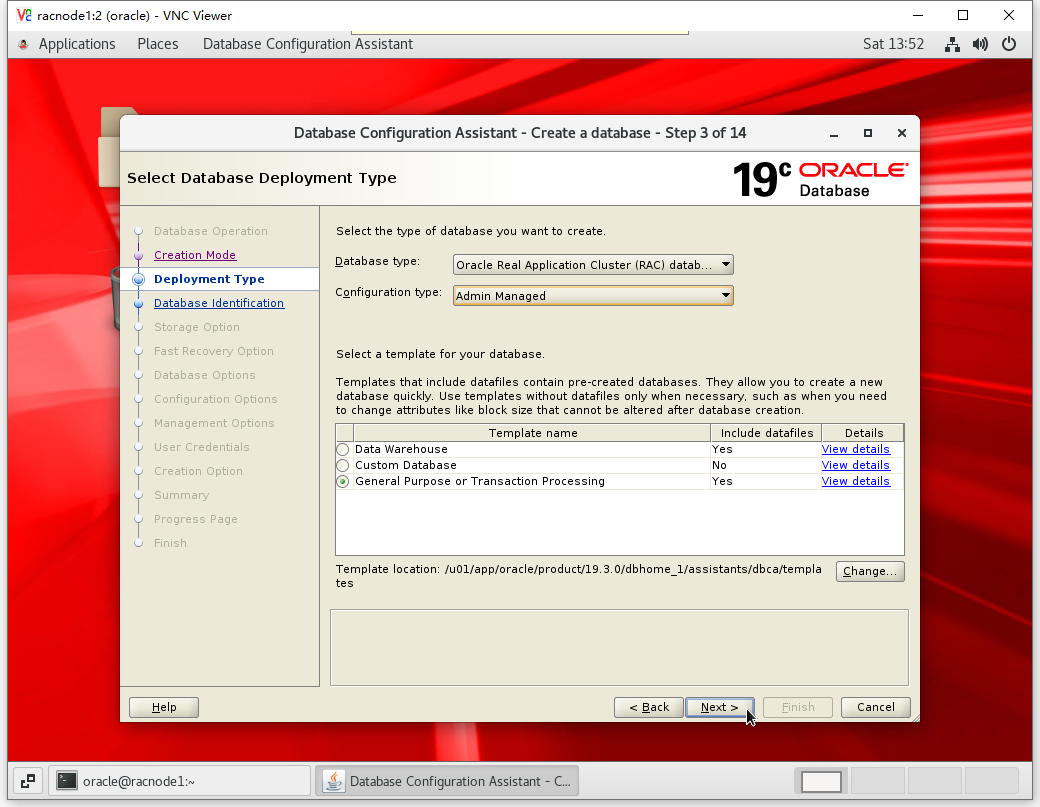1040x807 pixels.
Task: Click the VNC Viewer logo icon in the title bar
Action: pyautogui.click(x=23, y=15)
